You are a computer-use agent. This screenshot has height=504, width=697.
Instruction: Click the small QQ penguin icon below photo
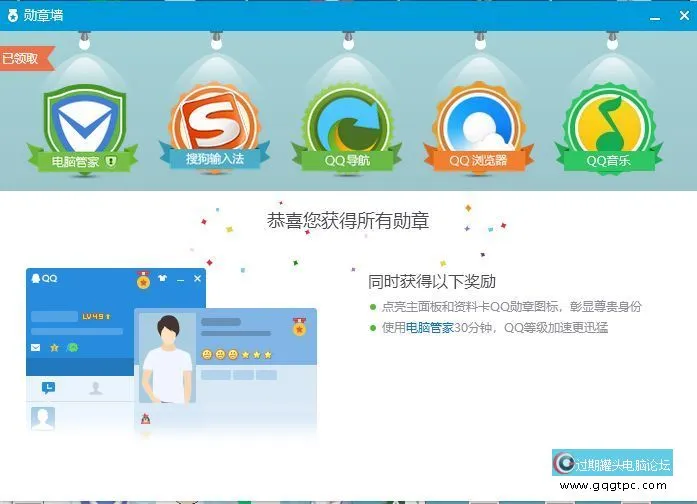pos(145,418)
